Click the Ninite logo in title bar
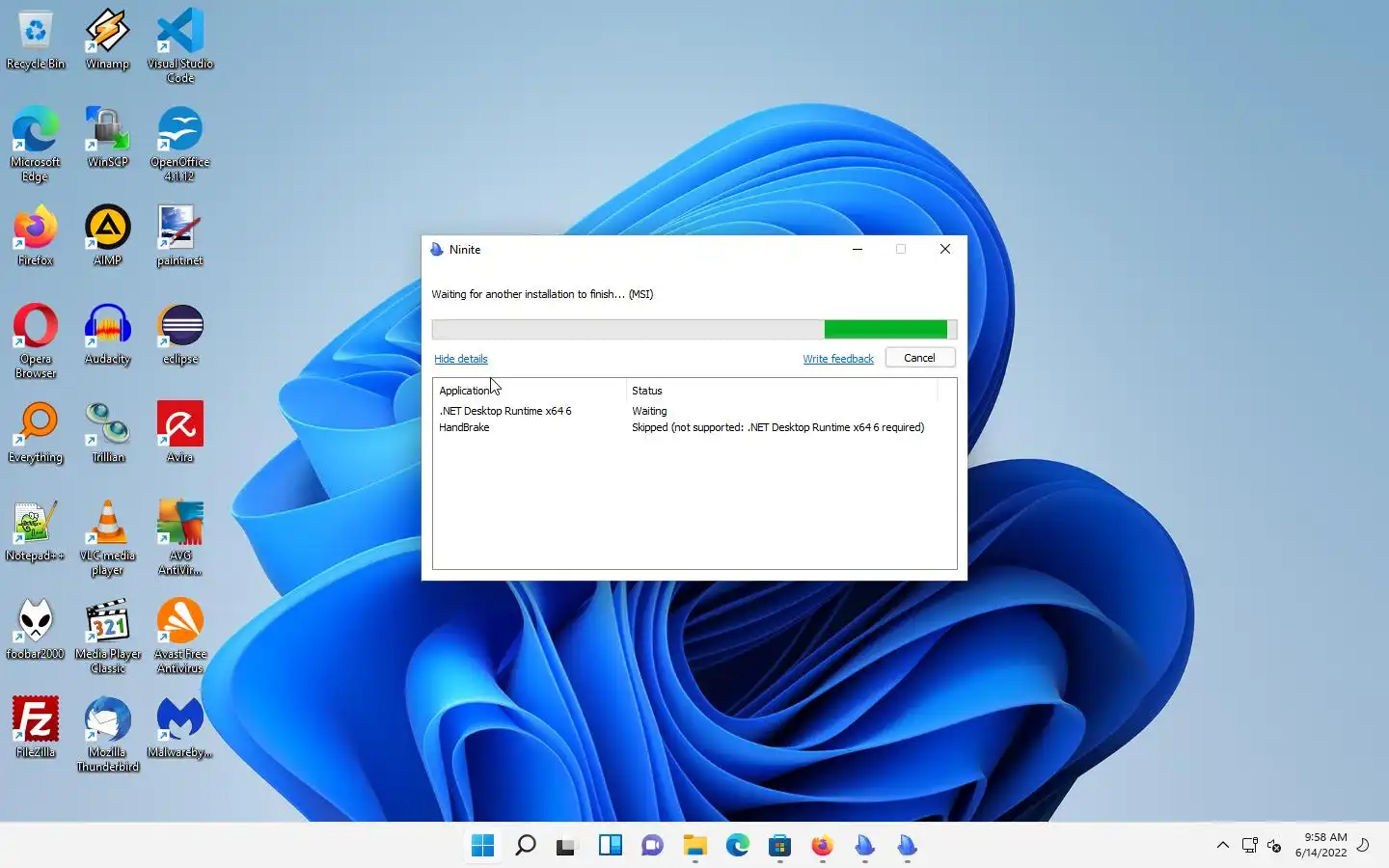 pyautogui.click(x=437, y=249)
